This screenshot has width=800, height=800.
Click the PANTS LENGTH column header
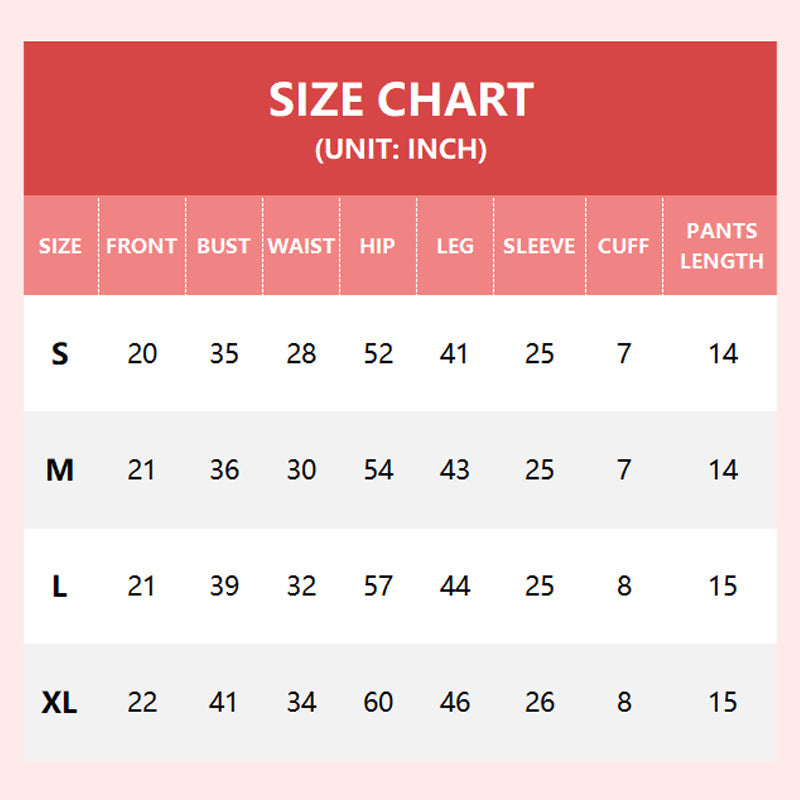click(722, 246)
